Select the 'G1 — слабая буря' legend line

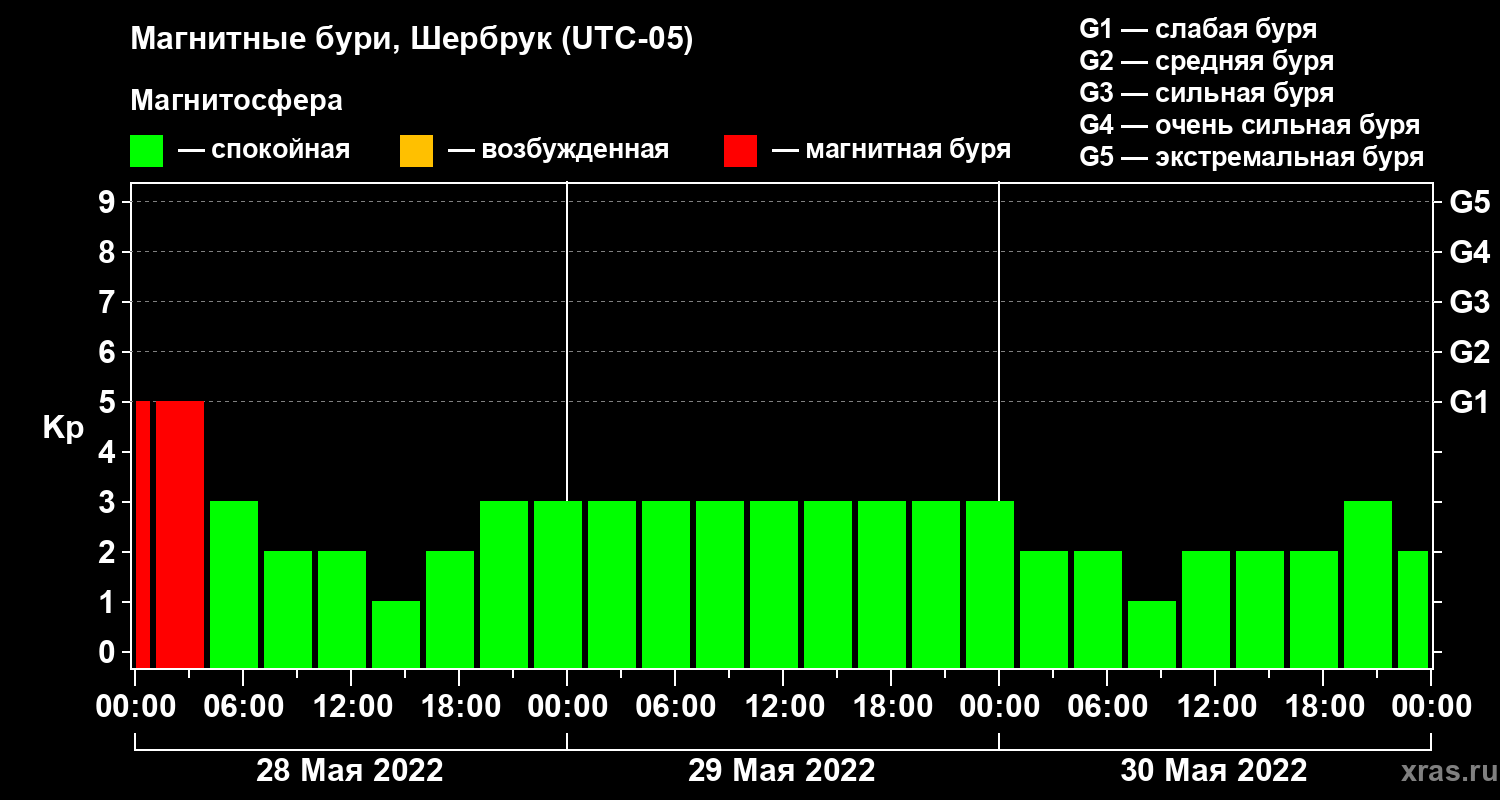click(x=1198, y=29)
